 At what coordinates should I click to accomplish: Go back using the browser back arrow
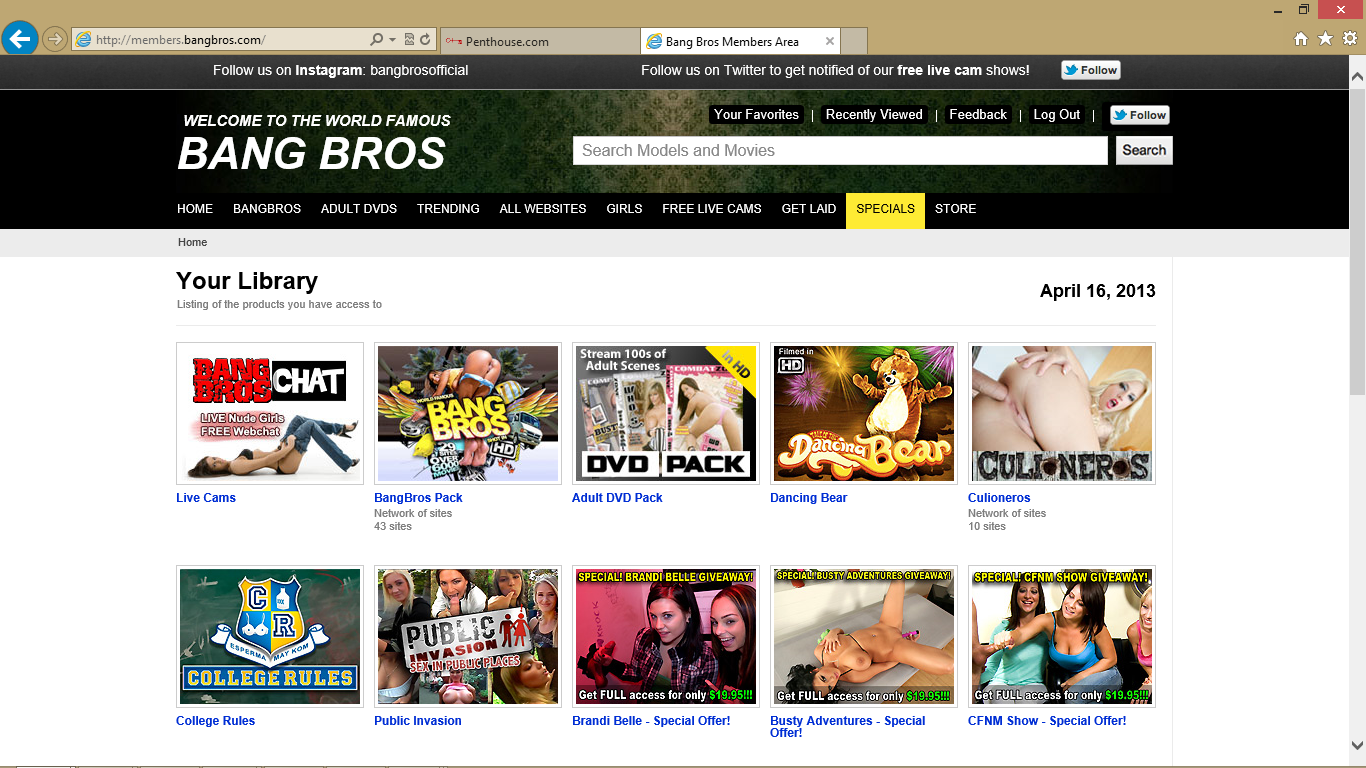pos(20,39)
